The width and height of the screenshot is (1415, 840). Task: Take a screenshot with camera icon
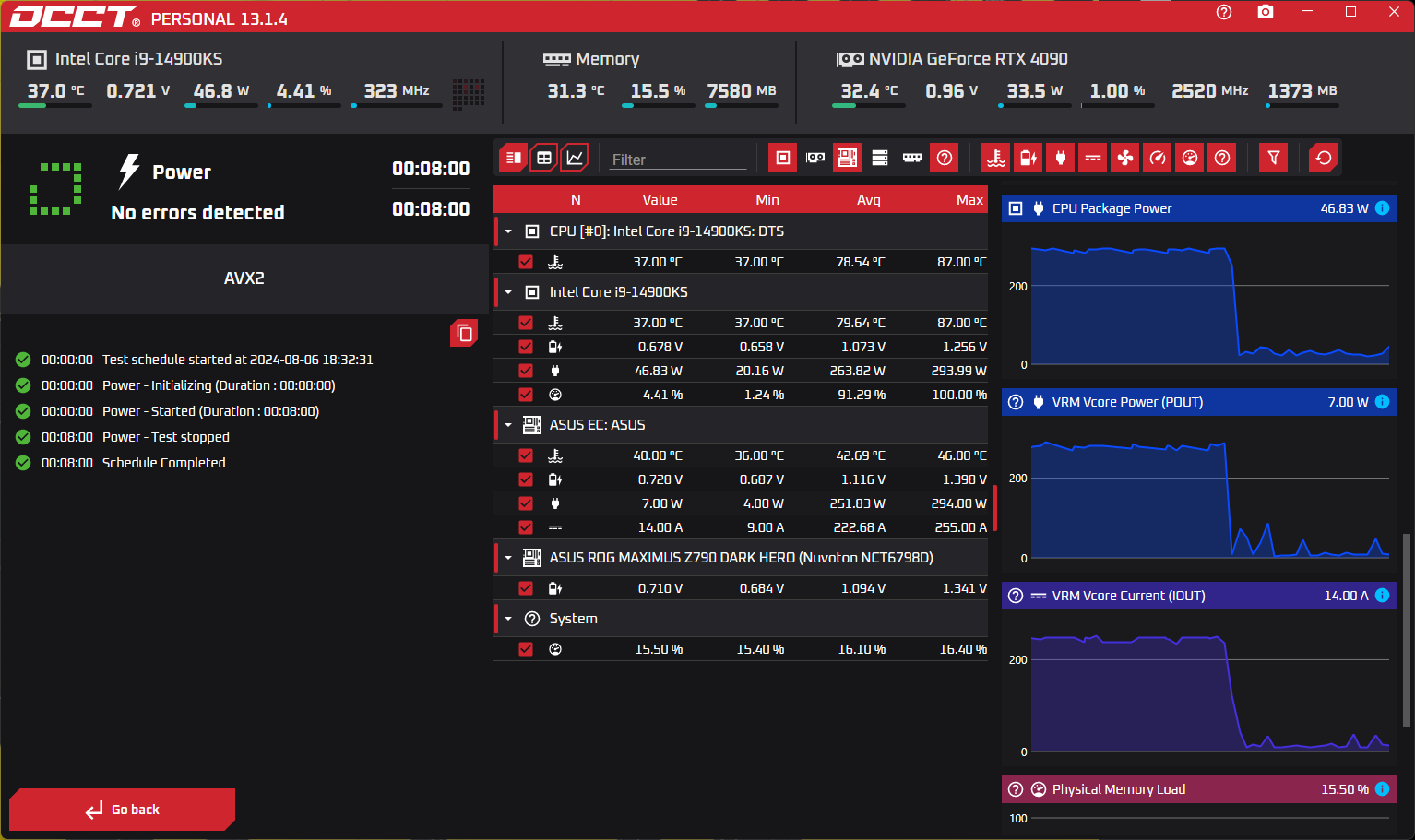point(1266,12)
